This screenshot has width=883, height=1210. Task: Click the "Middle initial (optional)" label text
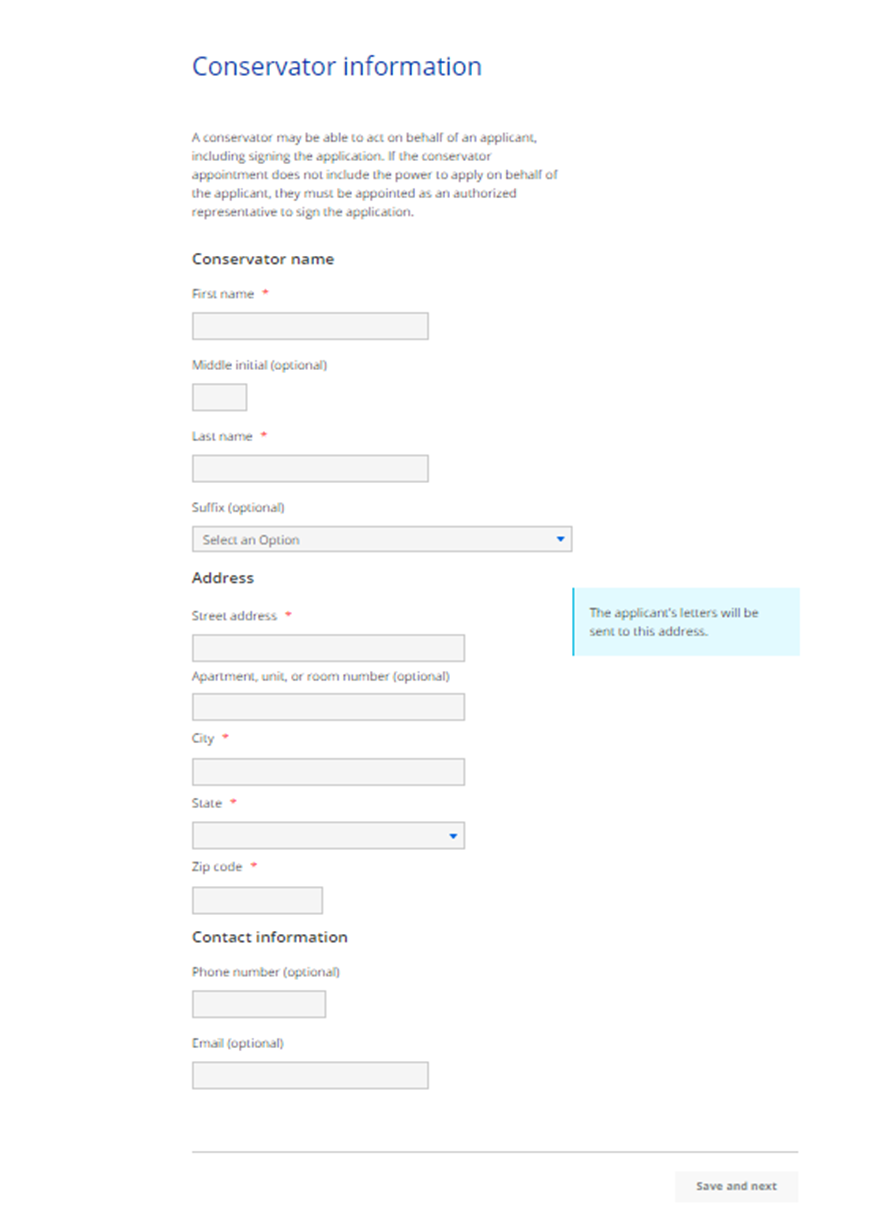click(259, 365)
